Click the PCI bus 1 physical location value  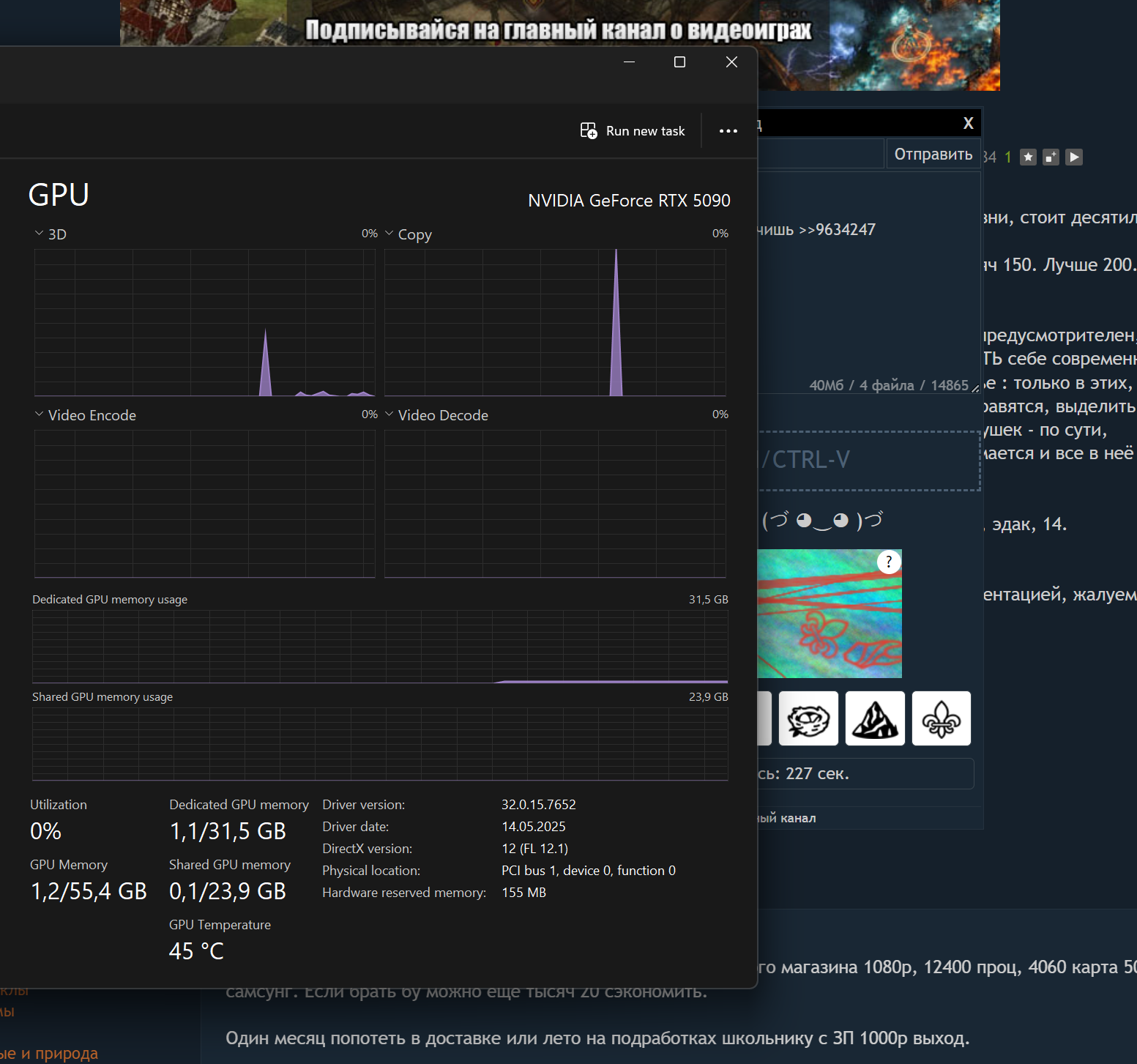pyautogui.click(x=589, y=871)
